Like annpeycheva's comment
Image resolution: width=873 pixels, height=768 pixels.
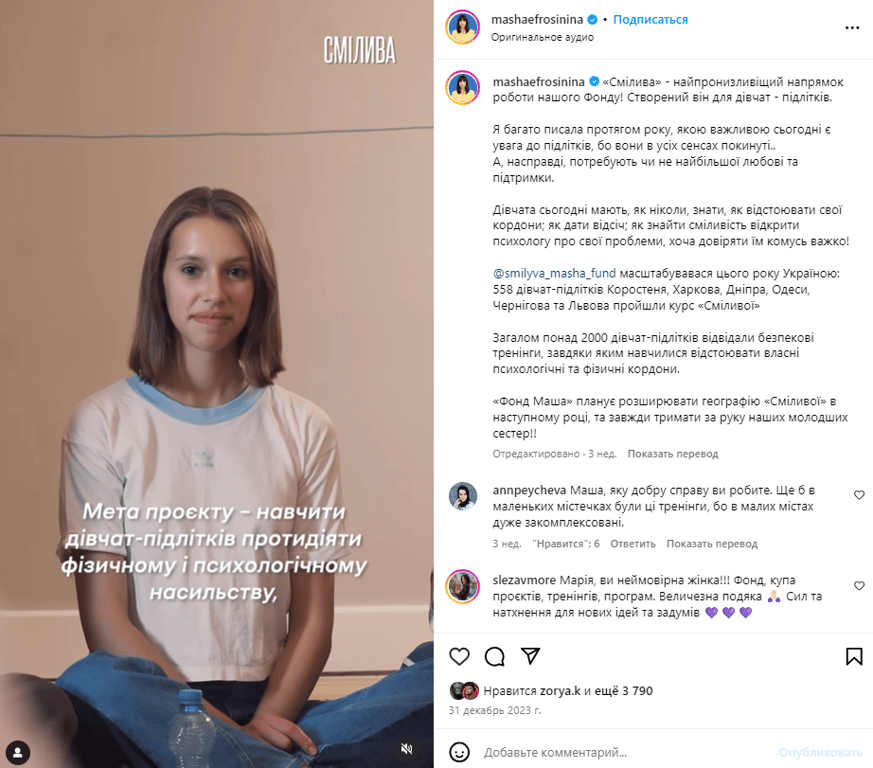859,495
